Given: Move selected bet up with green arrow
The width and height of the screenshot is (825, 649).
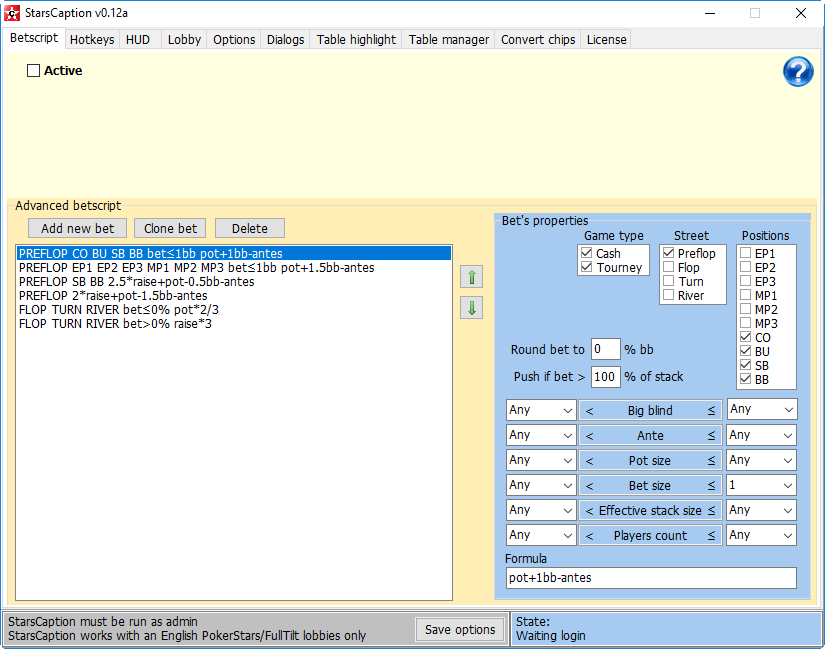Looking at the screenshot, I should pos(471,277).
